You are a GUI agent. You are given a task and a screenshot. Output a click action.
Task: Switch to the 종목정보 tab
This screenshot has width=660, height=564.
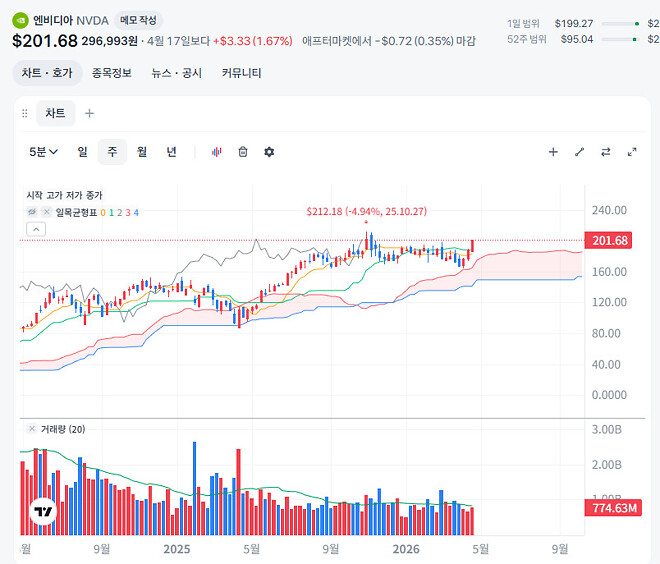(112, 73)
